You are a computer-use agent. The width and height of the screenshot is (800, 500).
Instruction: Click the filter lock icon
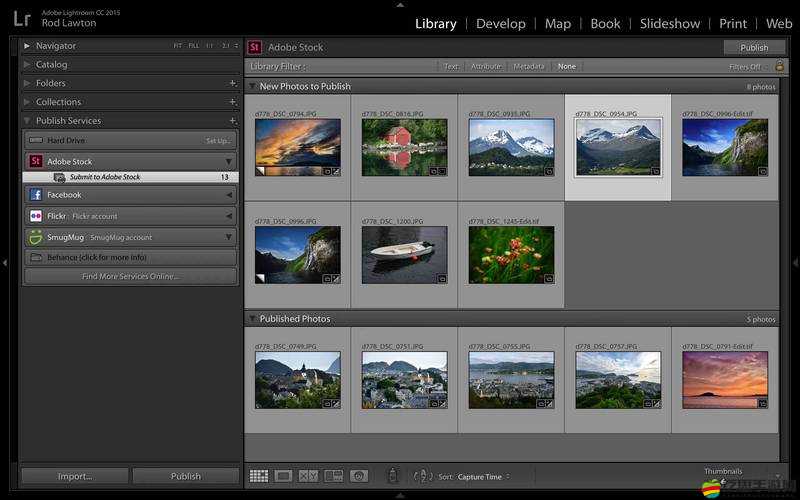[x=779, y=66]
